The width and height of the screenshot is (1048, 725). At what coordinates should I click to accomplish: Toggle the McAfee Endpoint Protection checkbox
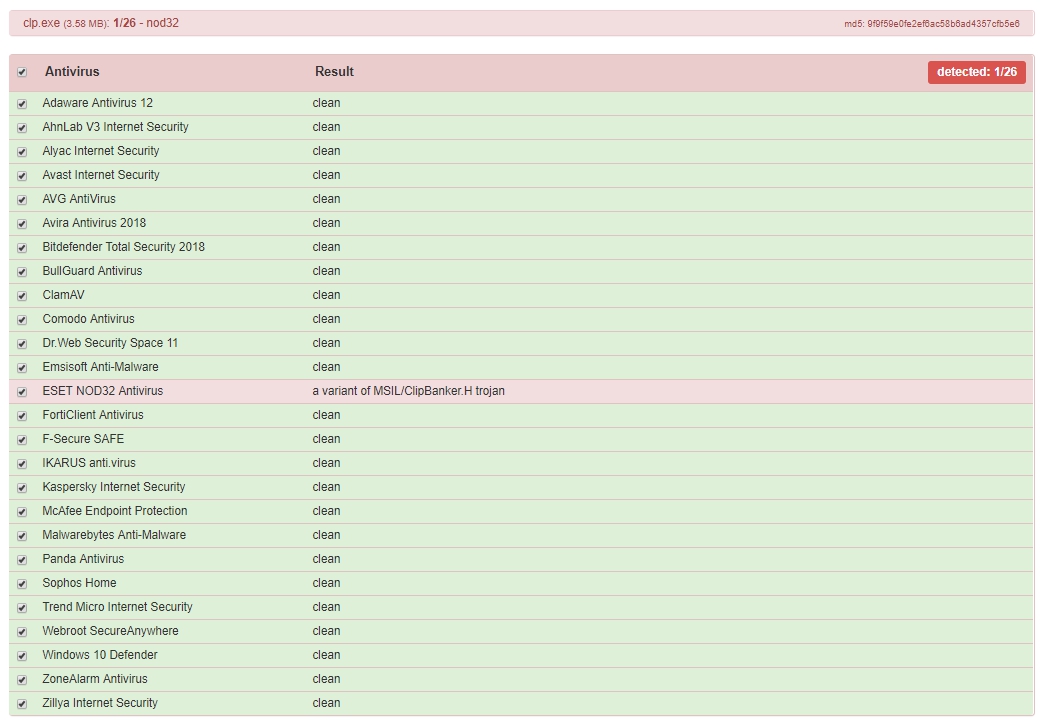point(22,513)
